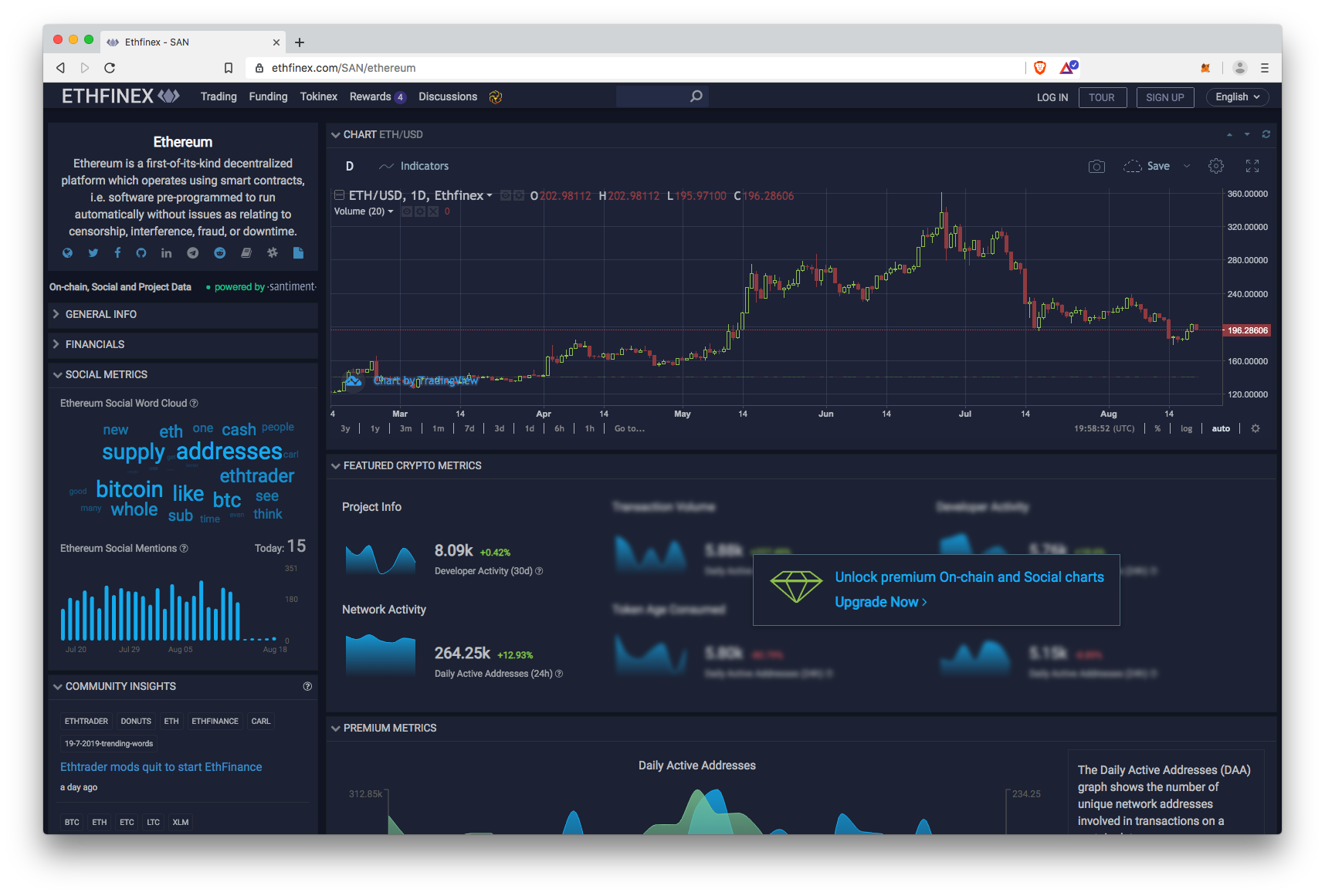Open Community Insights help icon
Image resolution: width=1325 pixels, height=896 pixels.
point(307,686)
